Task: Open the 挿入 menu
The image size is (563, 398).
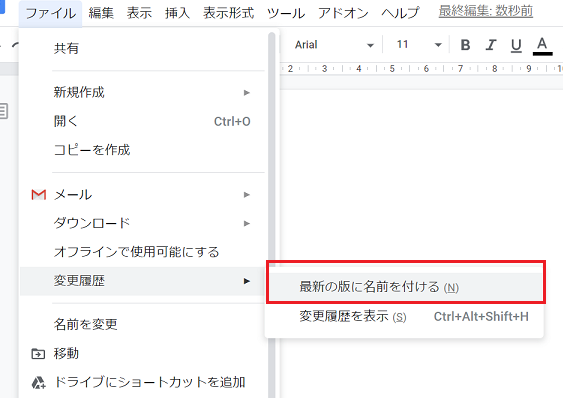Action: [177, 13]
